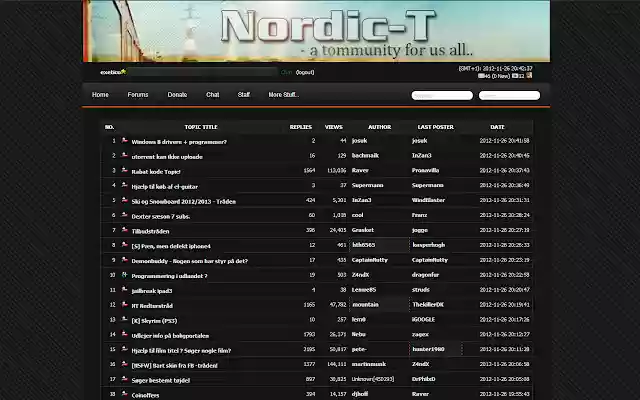View author Lenne85 profile

pos(364,289)
